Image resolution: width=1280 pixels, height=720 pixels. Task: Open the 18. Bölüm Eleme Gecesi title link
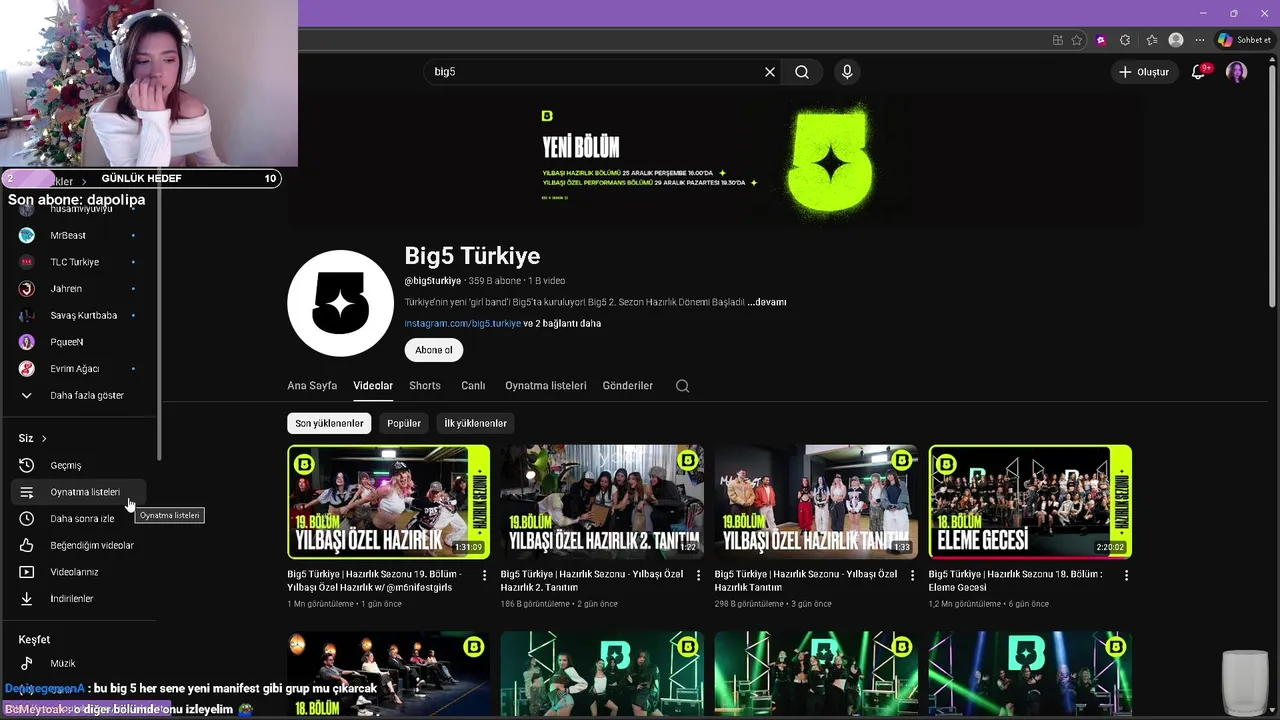point(1016,581)
